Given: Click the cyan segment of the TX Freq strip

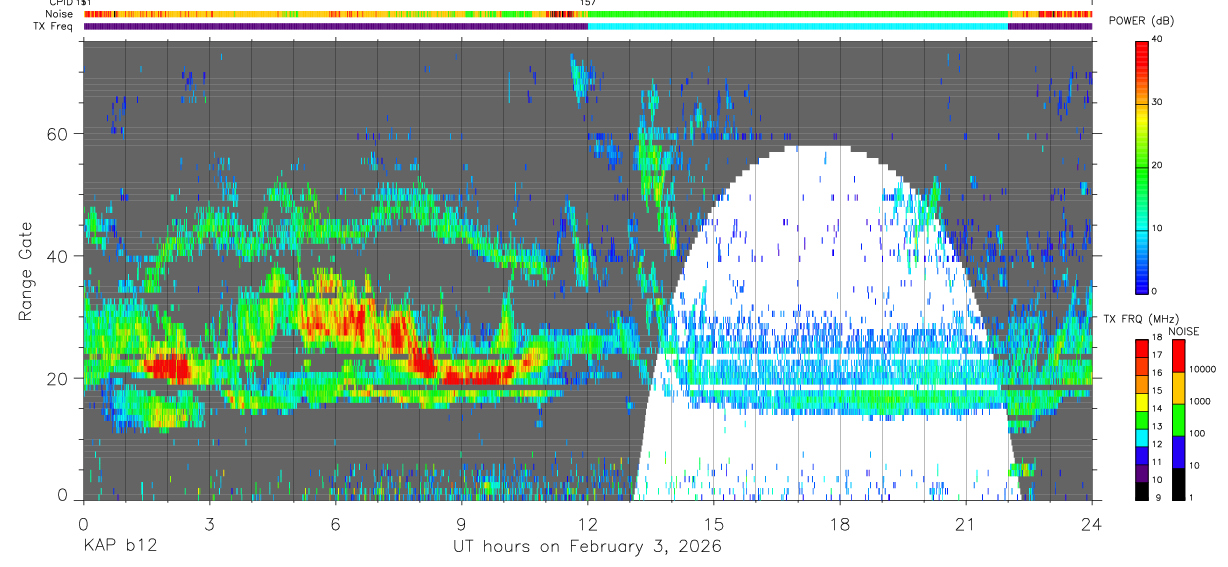Looking at the screenshot, I should click(798, 26).
